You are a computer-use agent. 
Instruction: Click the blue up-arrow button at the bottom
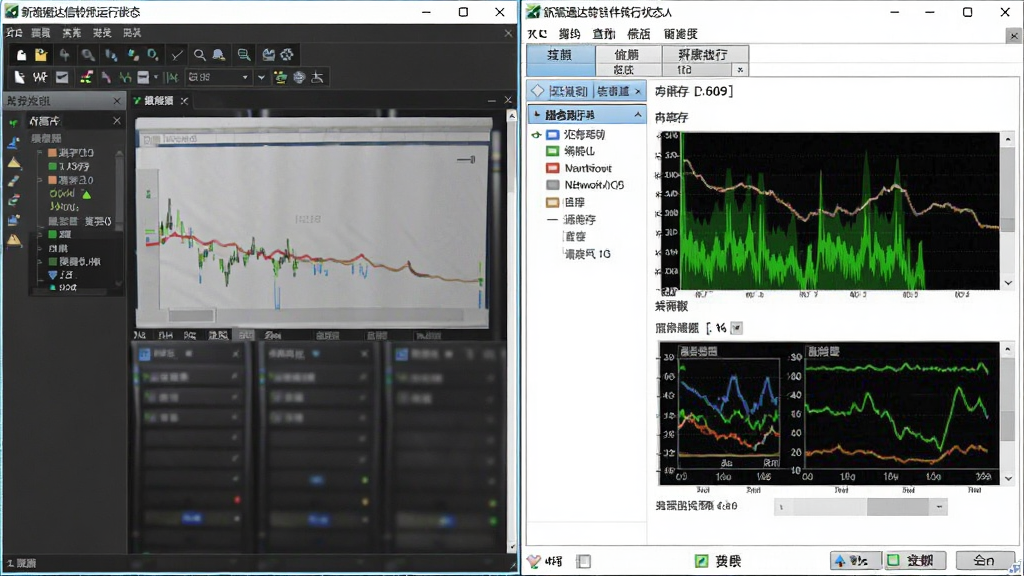(856, 560)
